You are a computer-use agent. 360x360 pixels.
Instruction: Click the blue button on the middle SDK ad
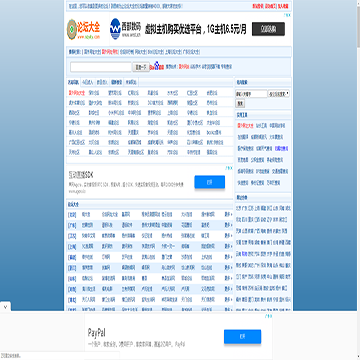210,182
